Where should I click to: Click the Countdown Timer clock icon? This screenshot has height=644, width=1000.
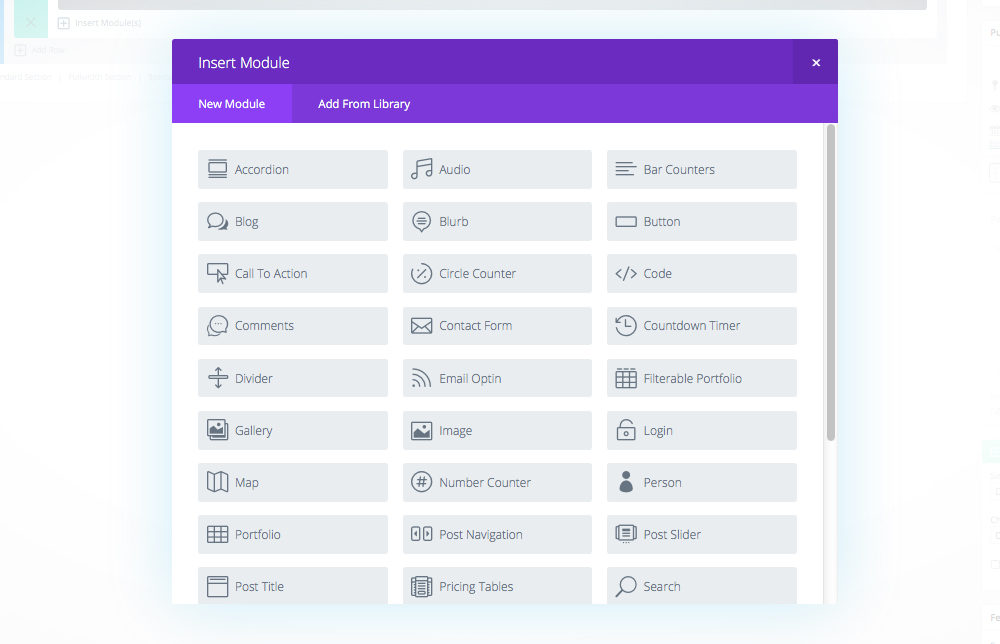626,326
